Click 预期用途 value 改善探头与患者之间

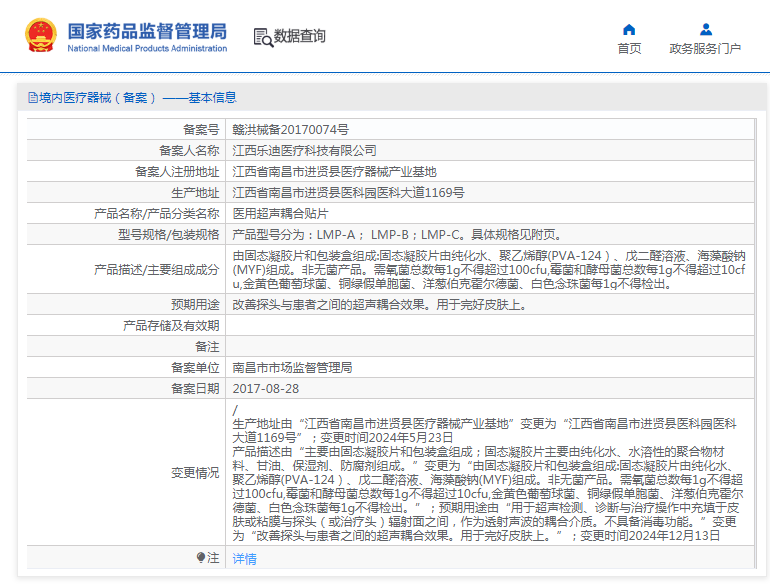pos(381,305)
